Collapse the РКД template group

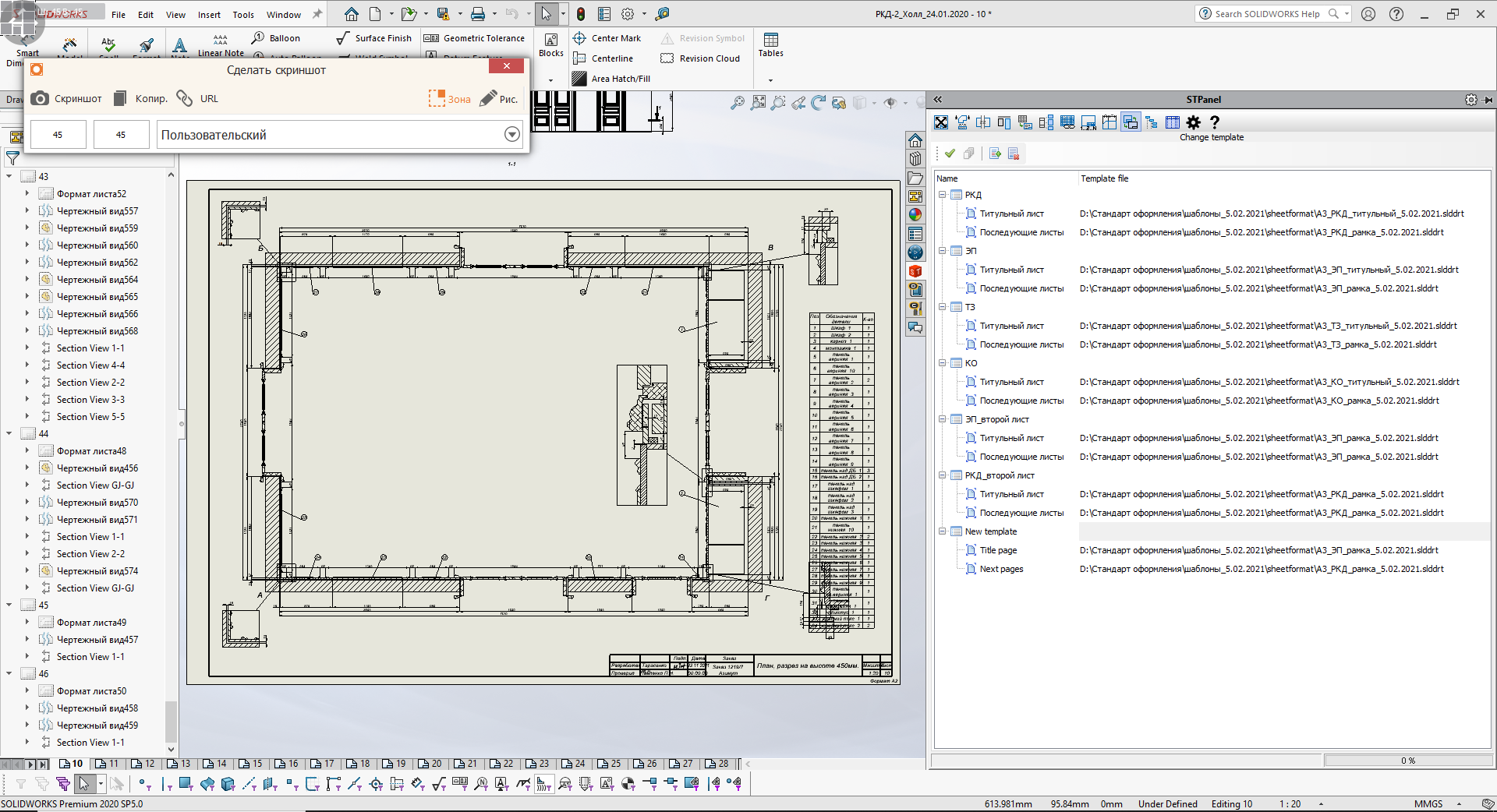pyautogui.click(x=943, y=195)
